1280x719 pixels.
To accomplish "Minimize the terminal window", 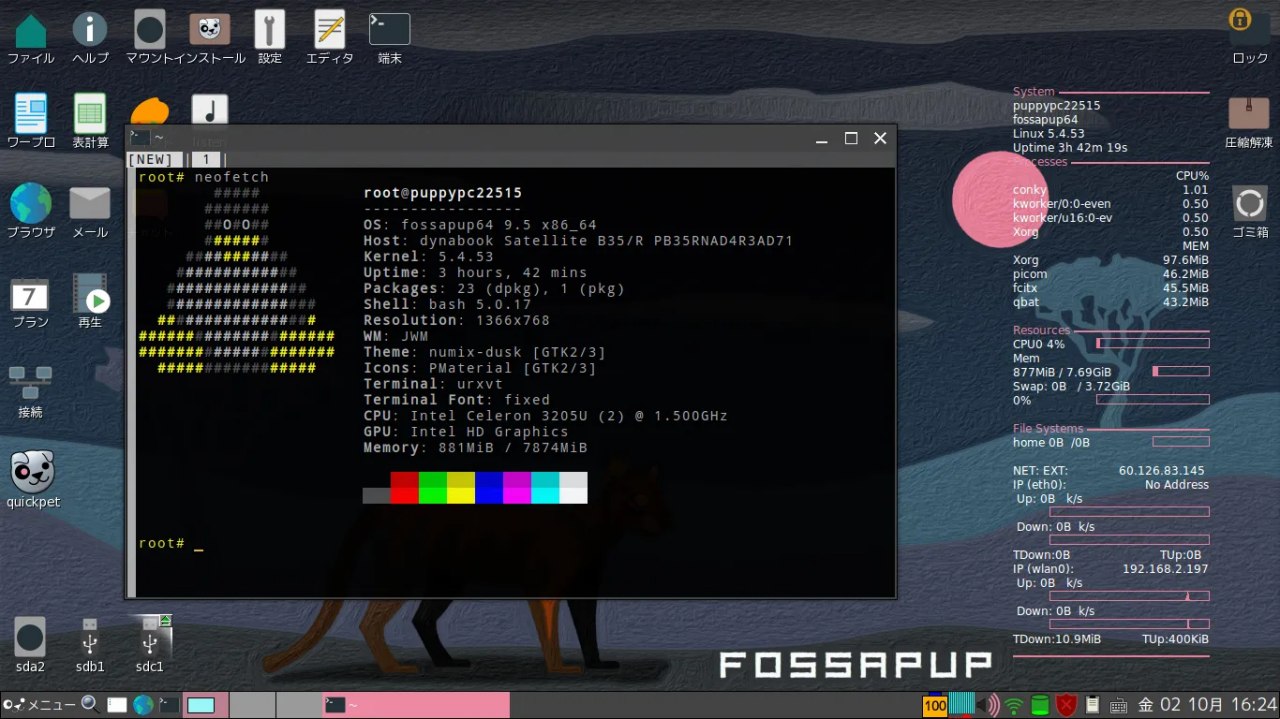I will 821,138.
